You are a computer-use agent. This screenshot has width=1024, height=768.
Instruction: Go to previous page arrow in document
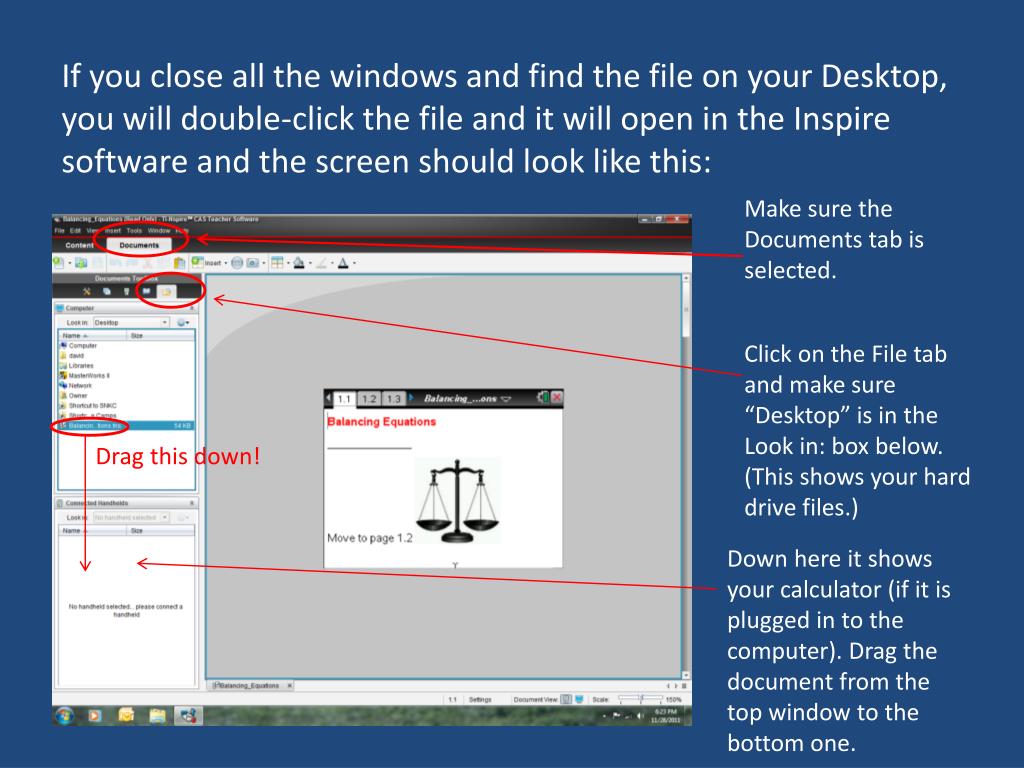pos(328,398)
